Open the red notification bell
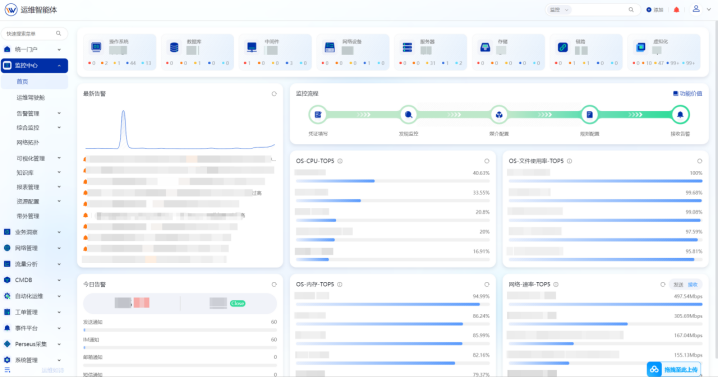The height and width of the screenshot is (377, 718). (x=676, y=10)
